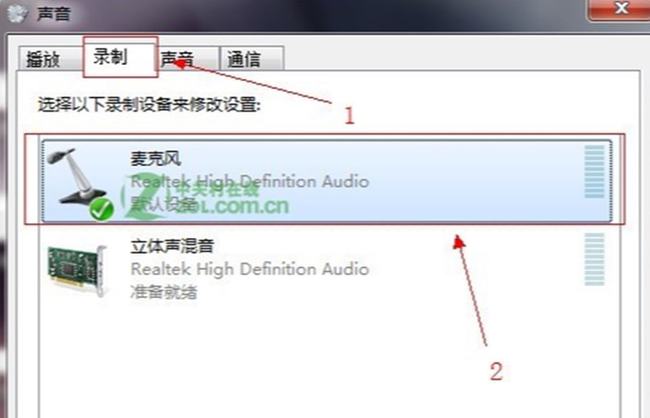
Task: Click the green default-device checkmark badge
Action: (101, 209)
